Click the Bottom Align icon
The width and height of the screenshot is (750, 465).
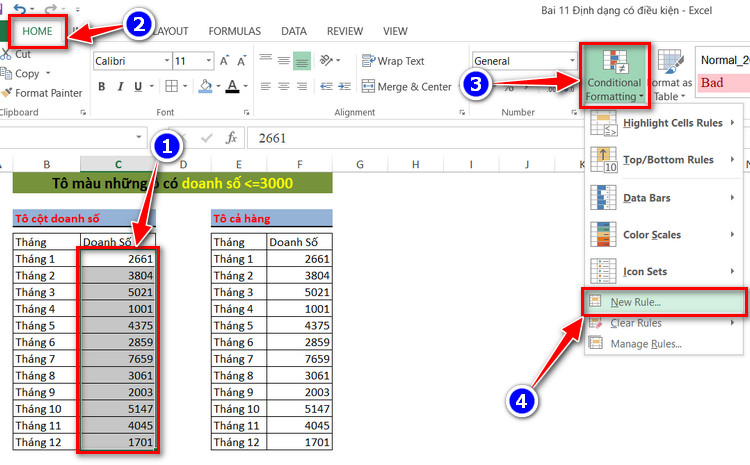pos(302,60)
